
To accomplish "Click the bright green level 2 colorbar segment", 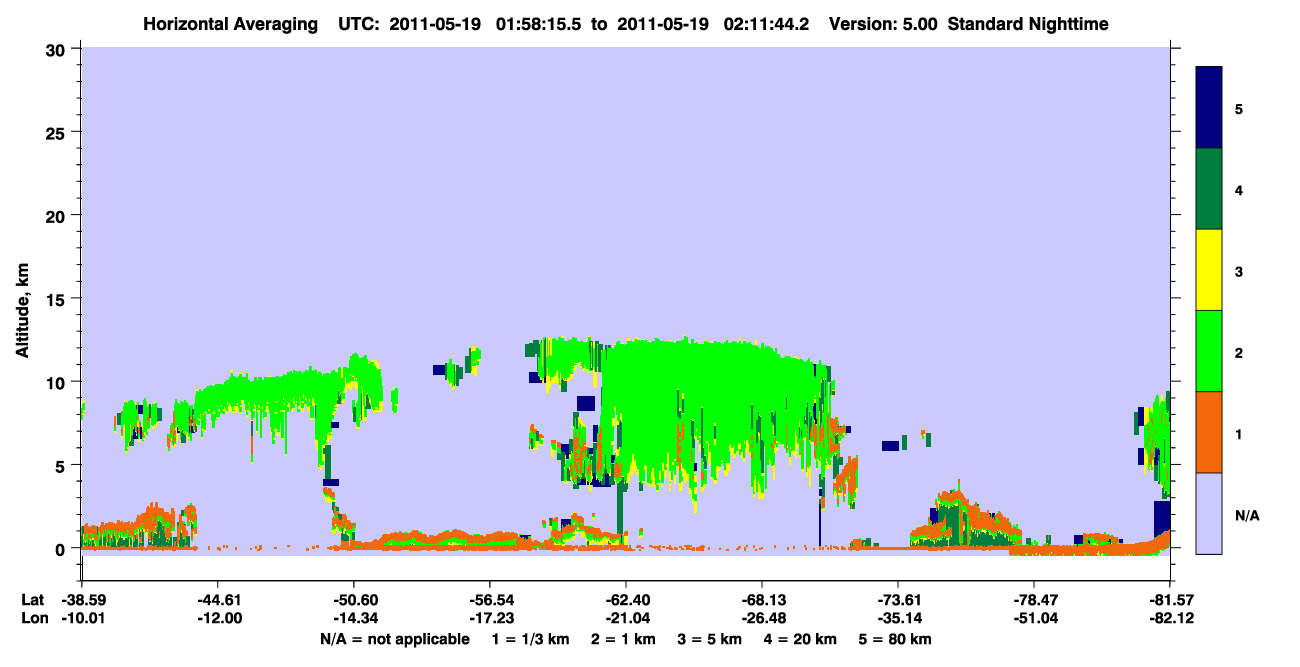I will (x=1209, y=351).
